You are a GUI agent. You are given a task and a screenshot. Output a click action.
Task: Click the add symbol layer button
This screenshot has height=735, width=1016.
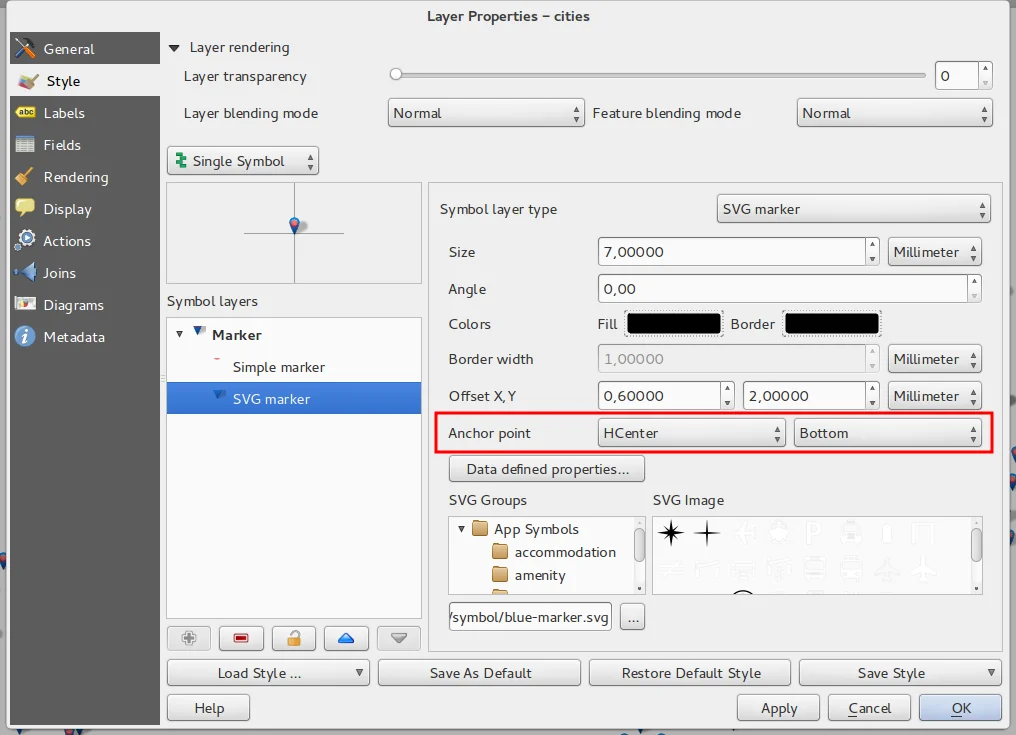pos(188,638)
